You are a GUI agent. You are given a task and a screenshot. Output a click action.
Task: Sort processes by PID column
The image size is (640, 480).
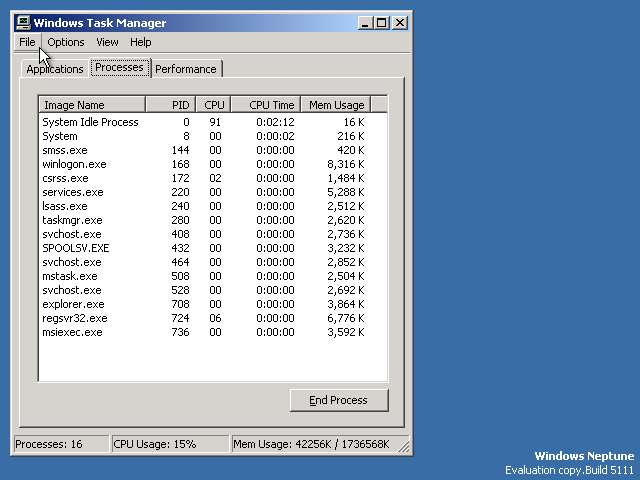tap(171, 105)
